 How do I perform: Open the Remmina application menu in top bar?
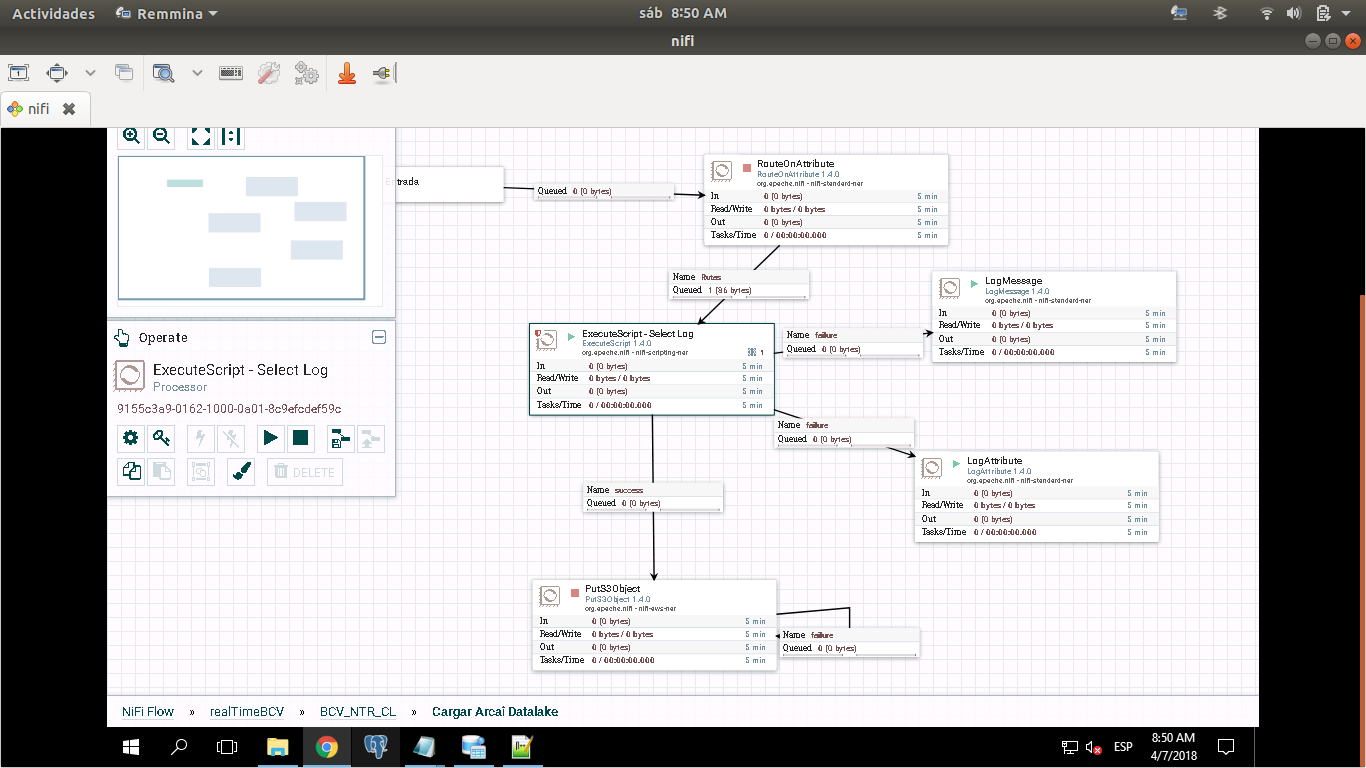(x=166, y=14)
